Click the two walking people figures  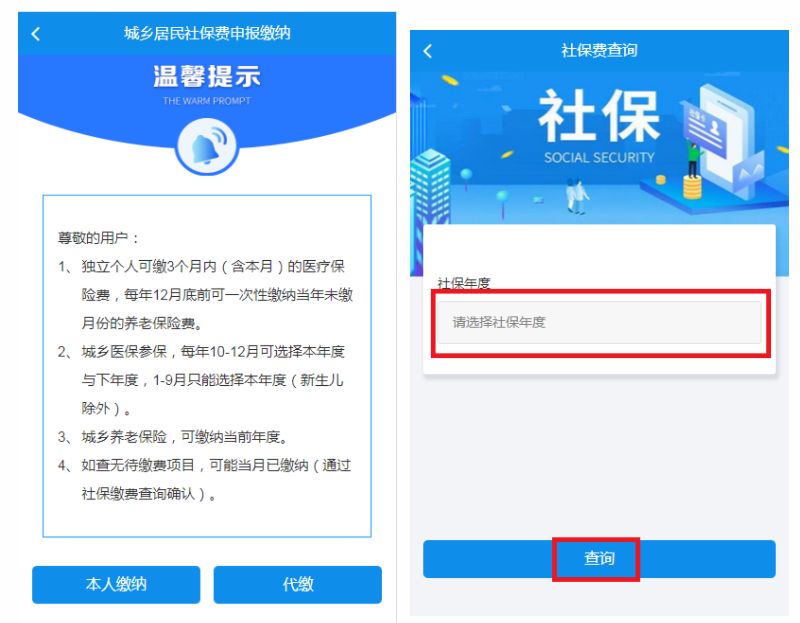[x=578, y=196]
